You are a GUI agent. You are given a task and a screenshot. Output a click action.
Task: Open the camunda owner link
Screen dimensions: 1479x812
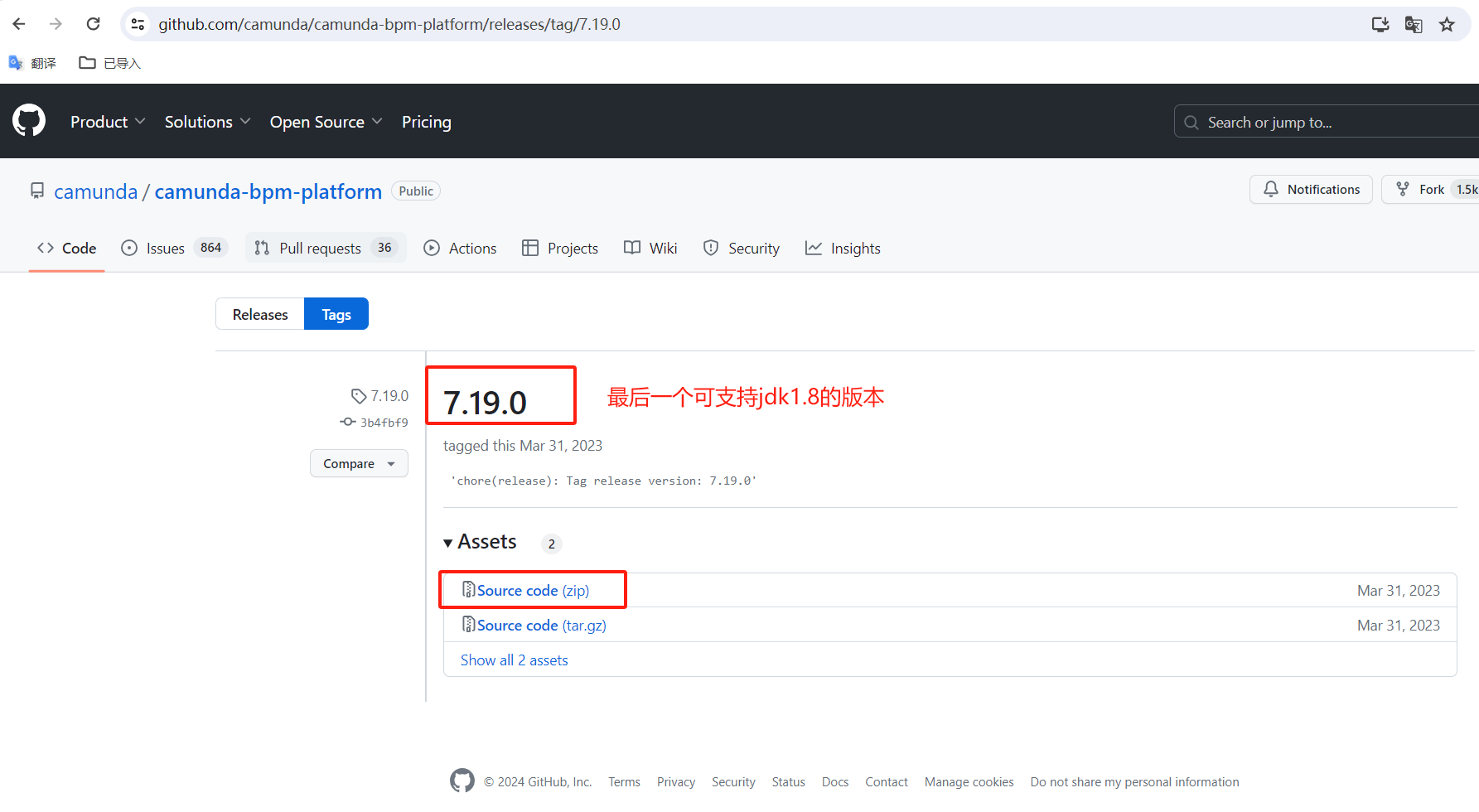click(96, 191)
